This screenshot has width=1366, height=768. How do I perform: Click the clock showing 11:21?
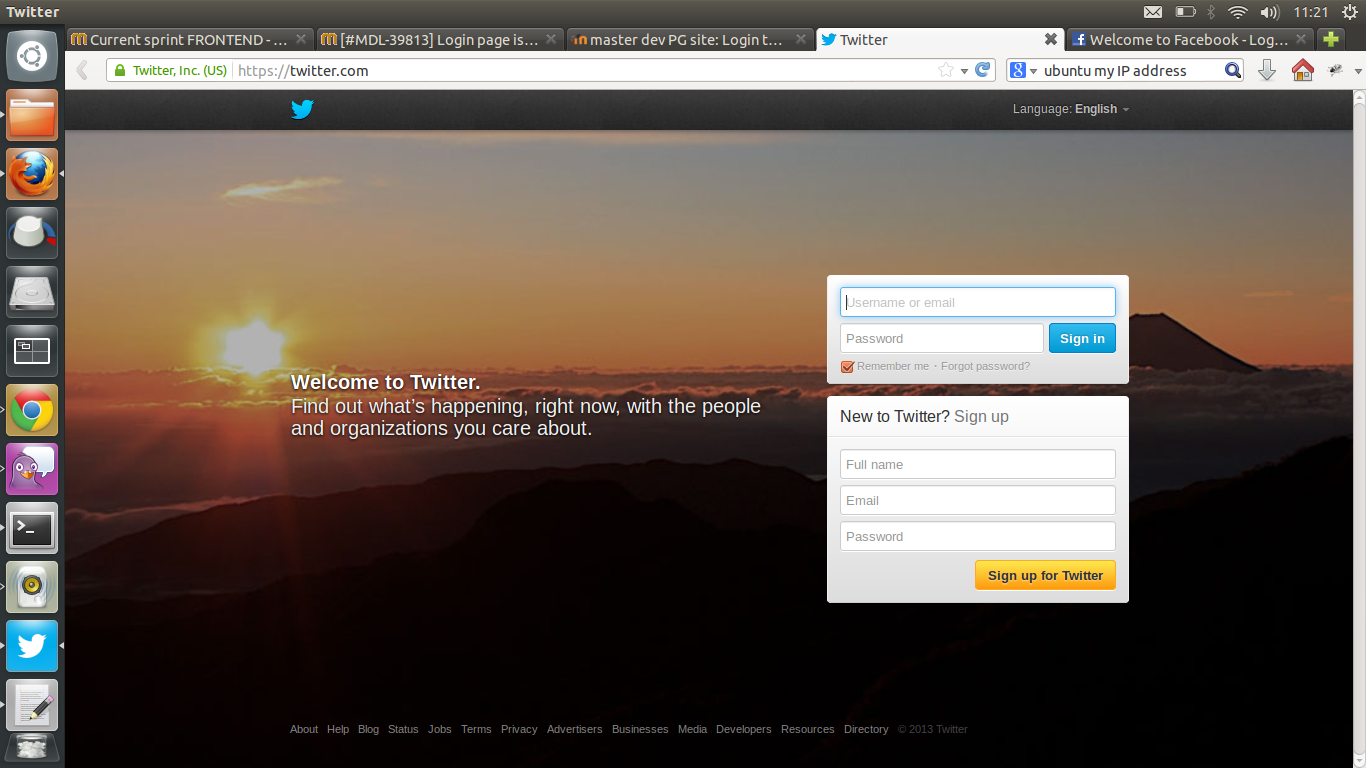coord(1310,12)
